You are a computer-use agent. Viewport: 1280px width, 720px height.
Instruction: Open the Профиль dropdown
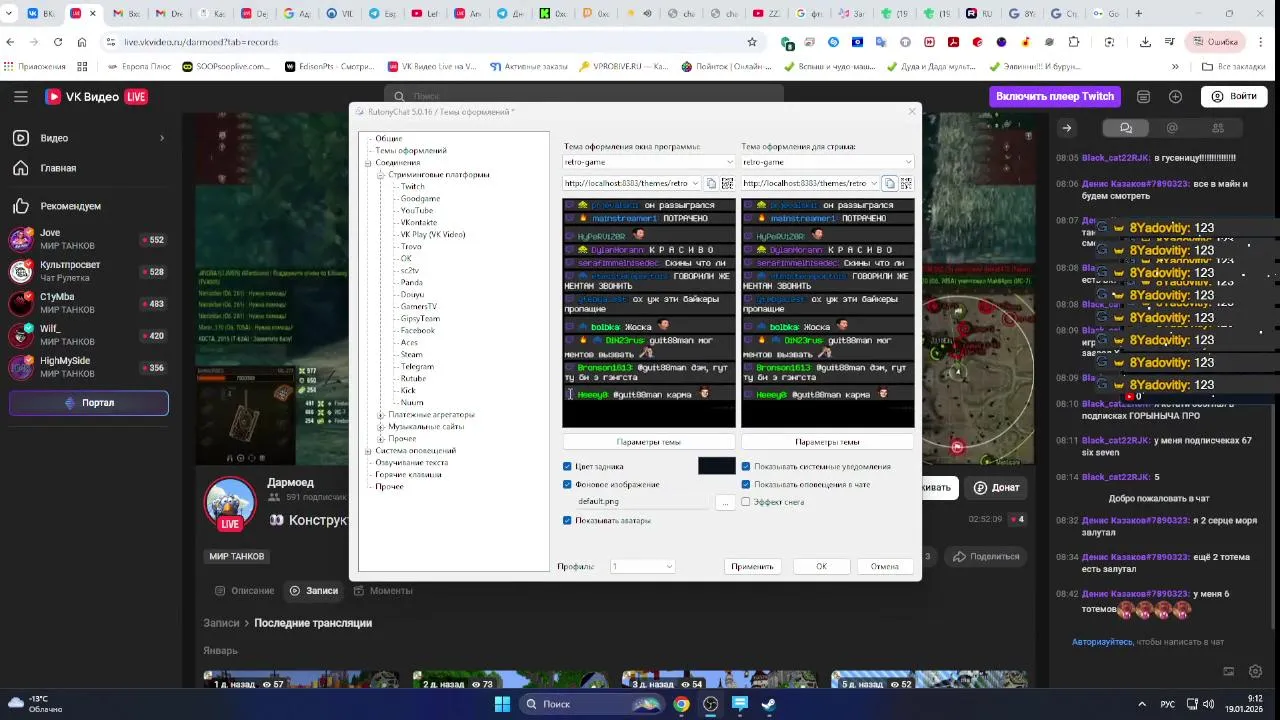tap(642, 567)
